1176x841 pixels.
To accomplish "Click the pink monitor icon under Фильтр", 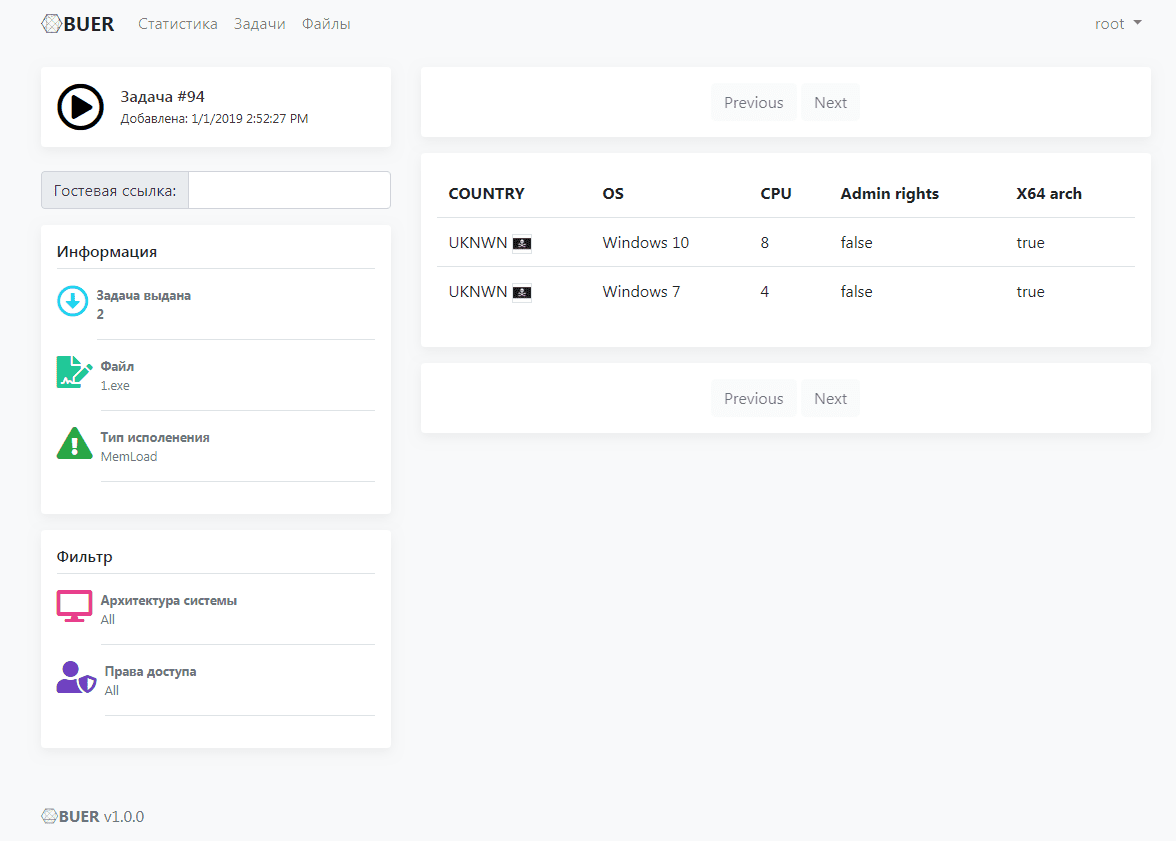I will [74, 606].
